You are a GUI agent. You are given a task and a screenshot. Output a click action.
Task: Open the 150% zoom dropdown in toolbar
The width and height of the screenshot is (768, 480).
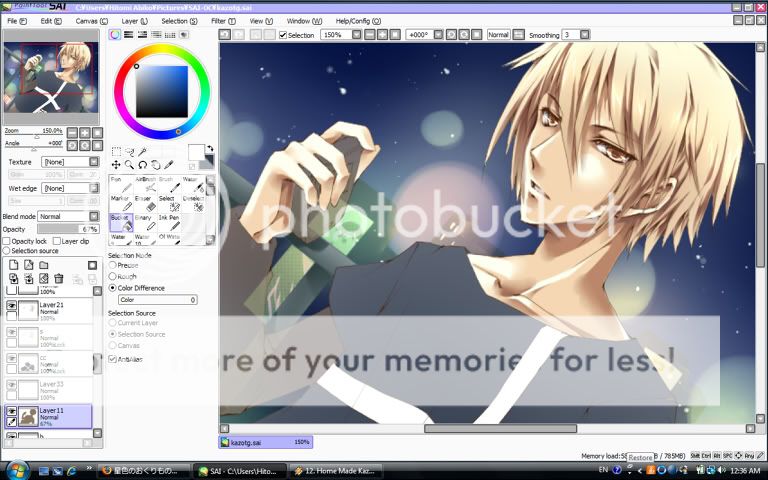357,34
